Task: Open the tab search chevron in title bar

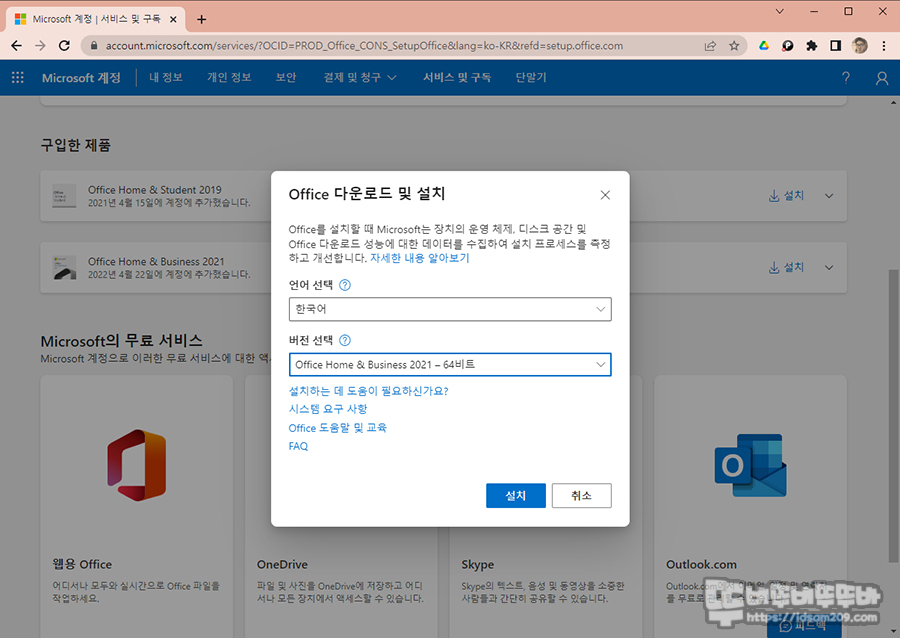Action: coord(779,11)
